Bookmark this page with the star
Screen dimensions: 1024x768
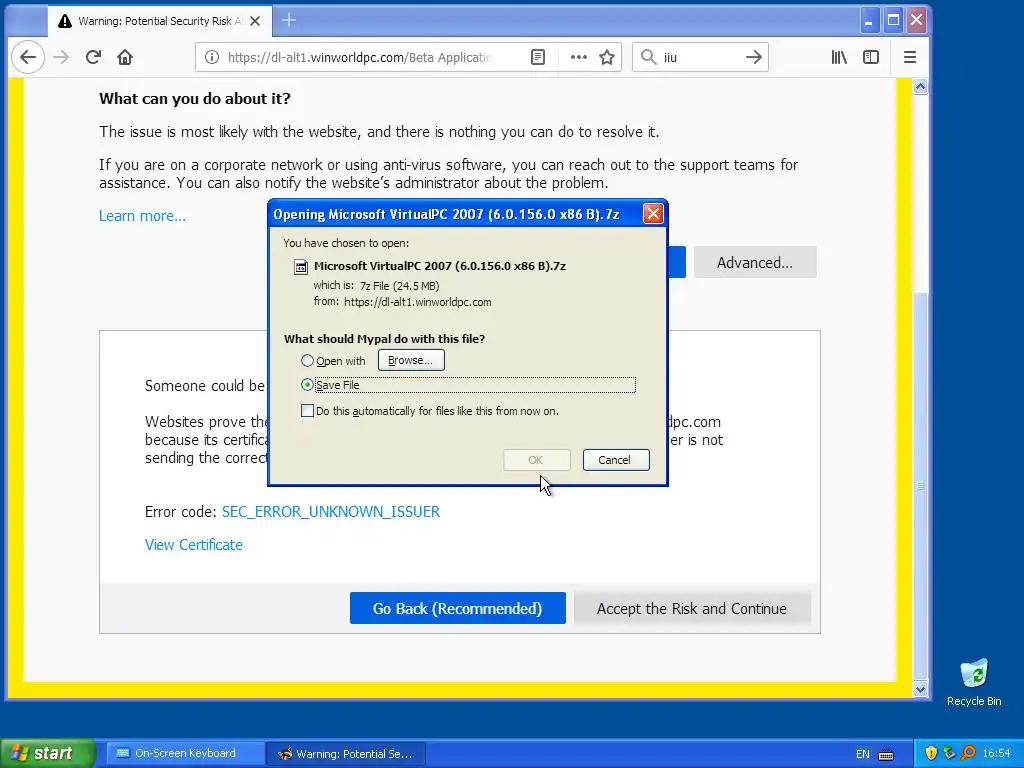607,57
